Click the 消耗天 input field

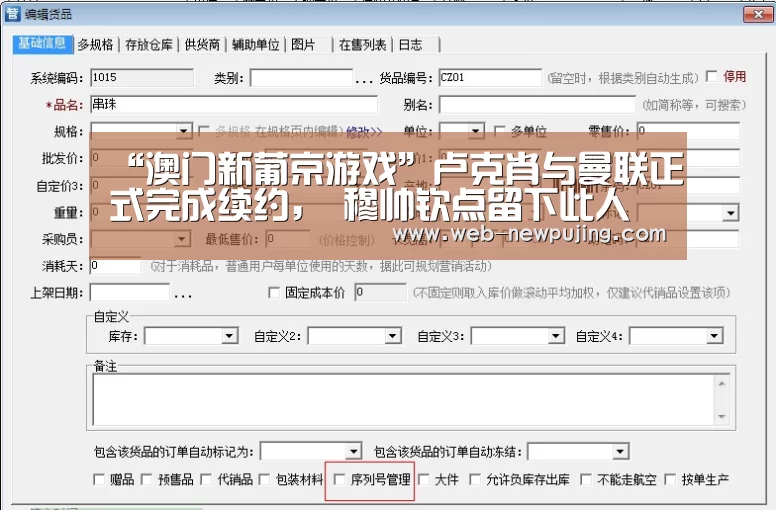click(x=115, y=266)
